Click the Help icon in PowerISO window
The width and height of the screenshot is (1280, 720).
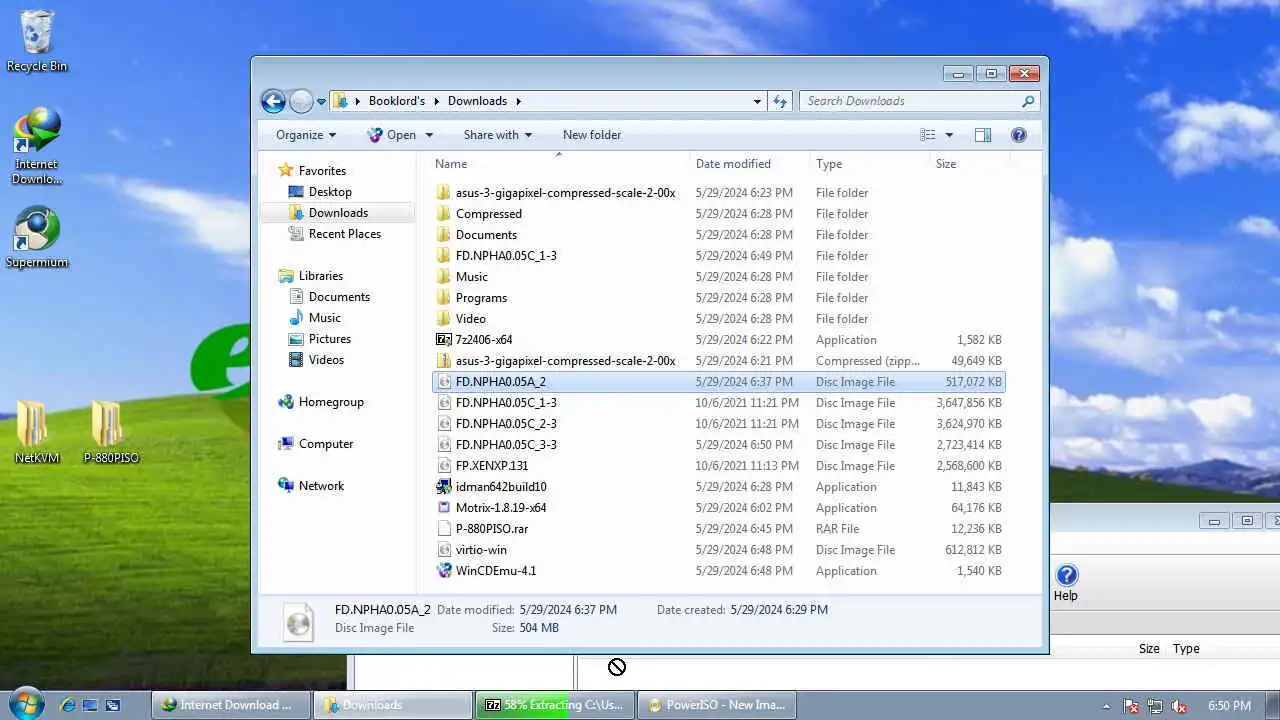pyautogui.click(x=1066, y=582)
